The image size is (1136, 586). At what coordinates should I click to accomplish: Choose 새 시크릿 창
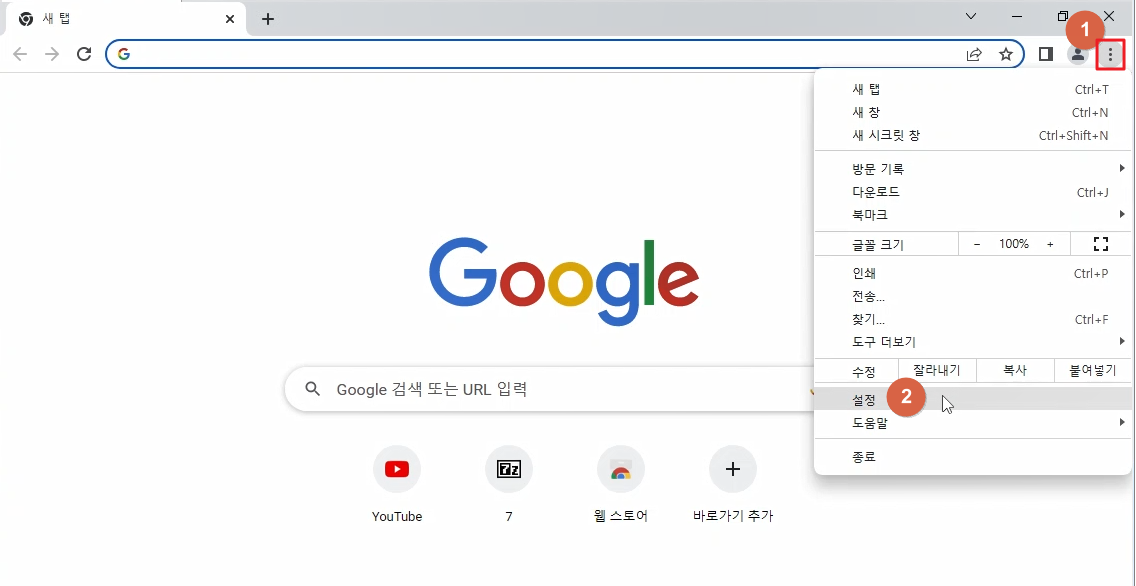pos(974,135)
